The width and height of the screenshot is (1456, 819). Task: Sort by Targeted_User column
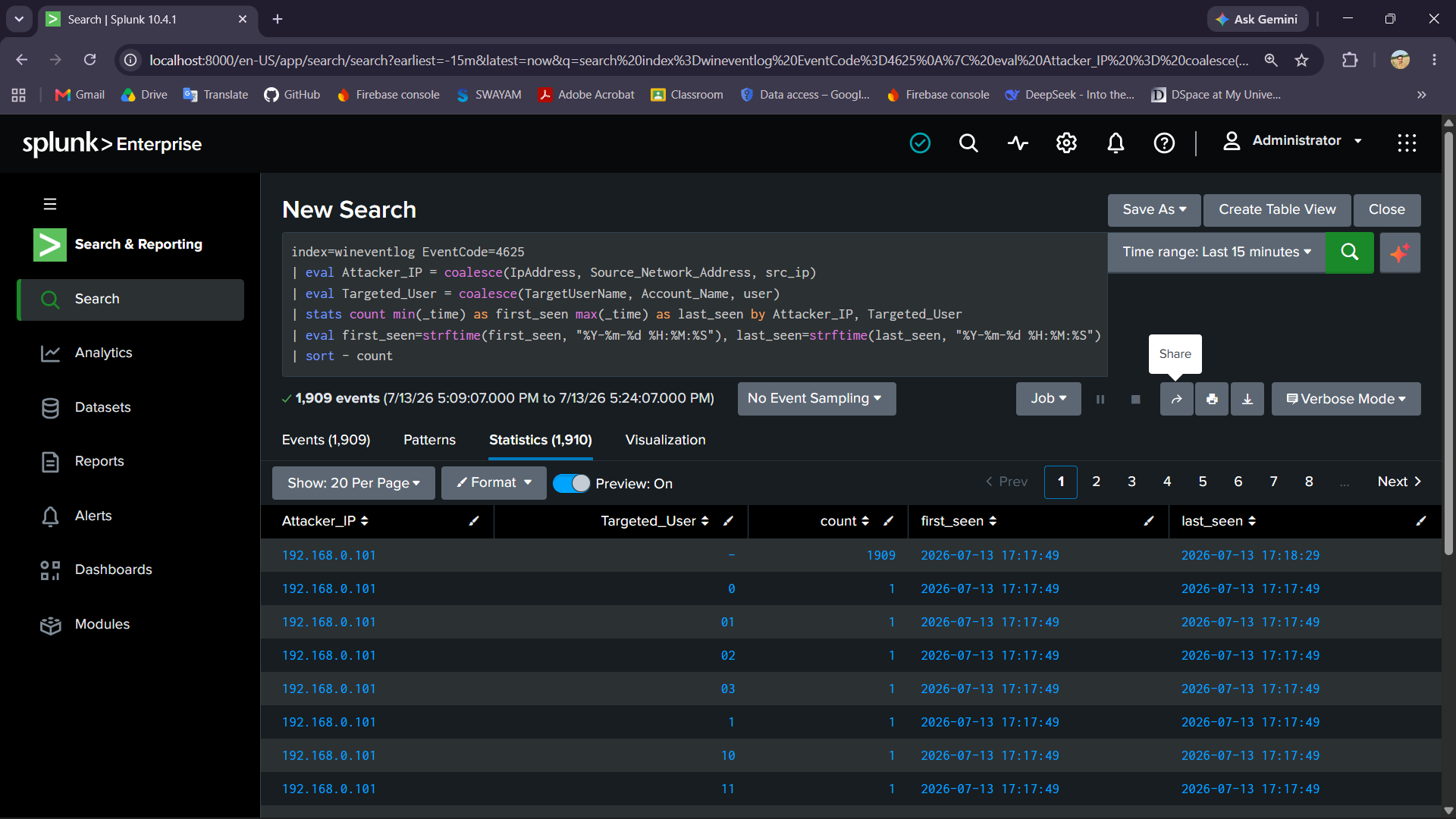tap(654, 521)
